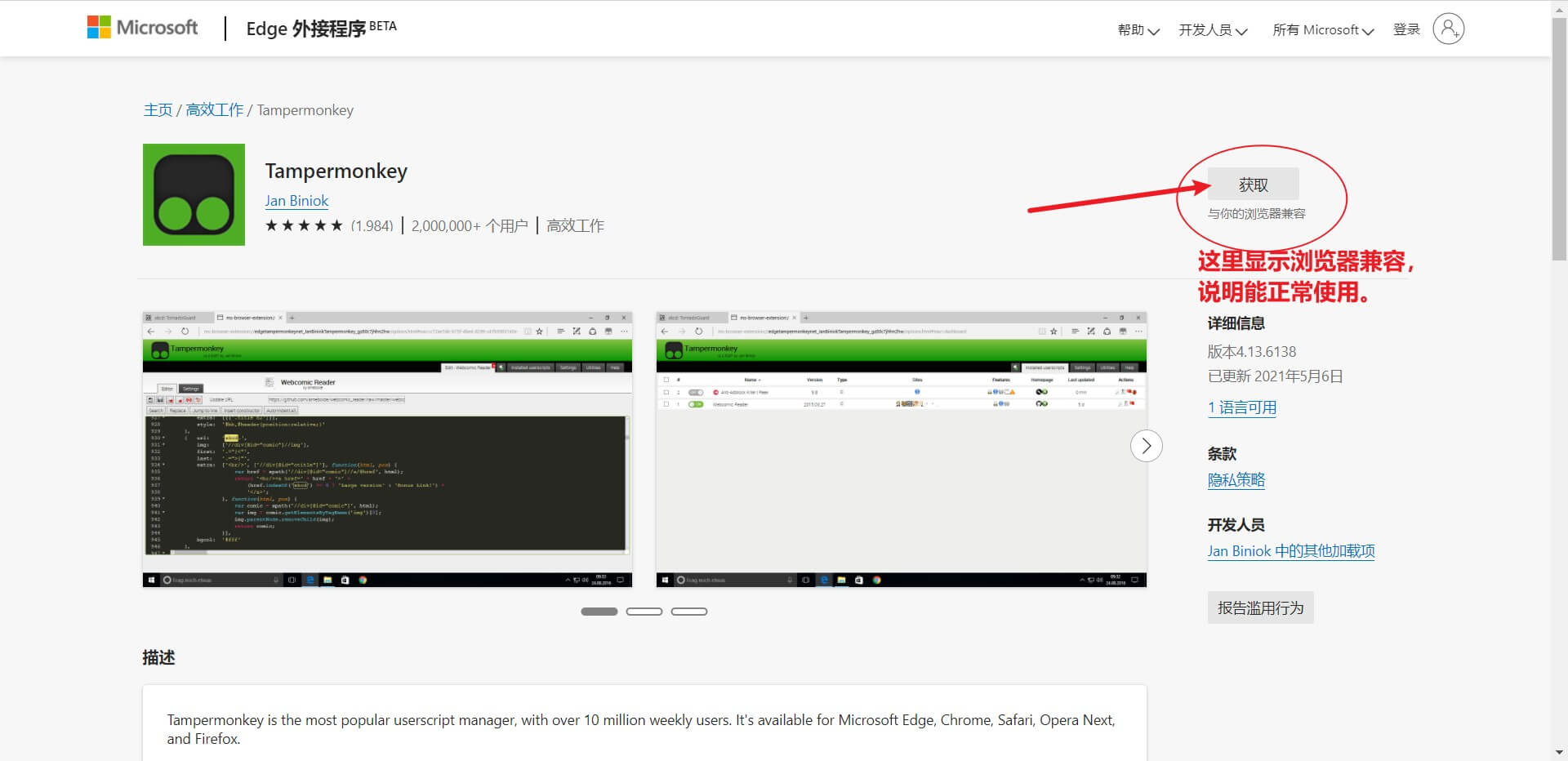Click the 报告滥用行为 button

pos(1260,607)
